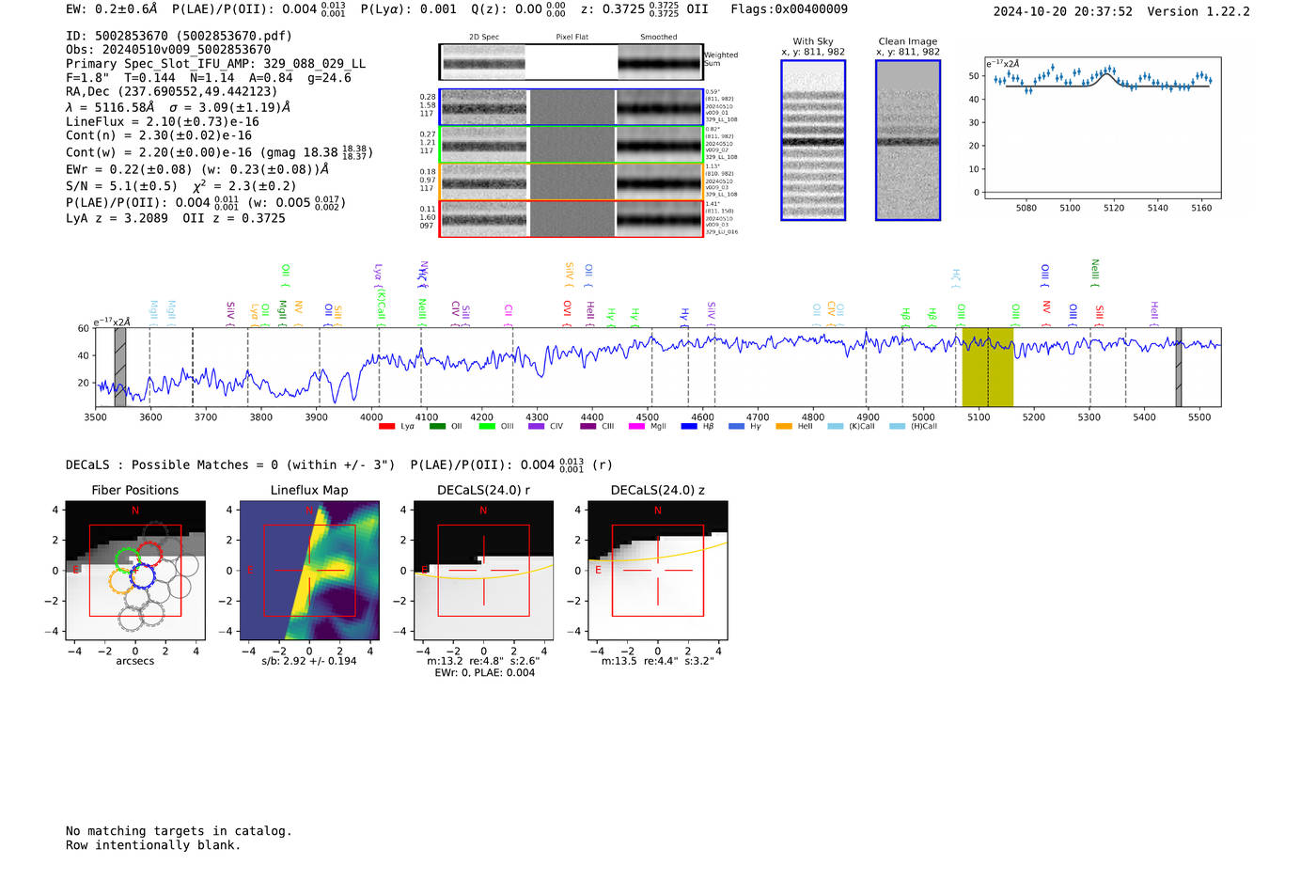
Task: Click the Obs: 20240510v009_5002853670 line
Action: point(168,50)
